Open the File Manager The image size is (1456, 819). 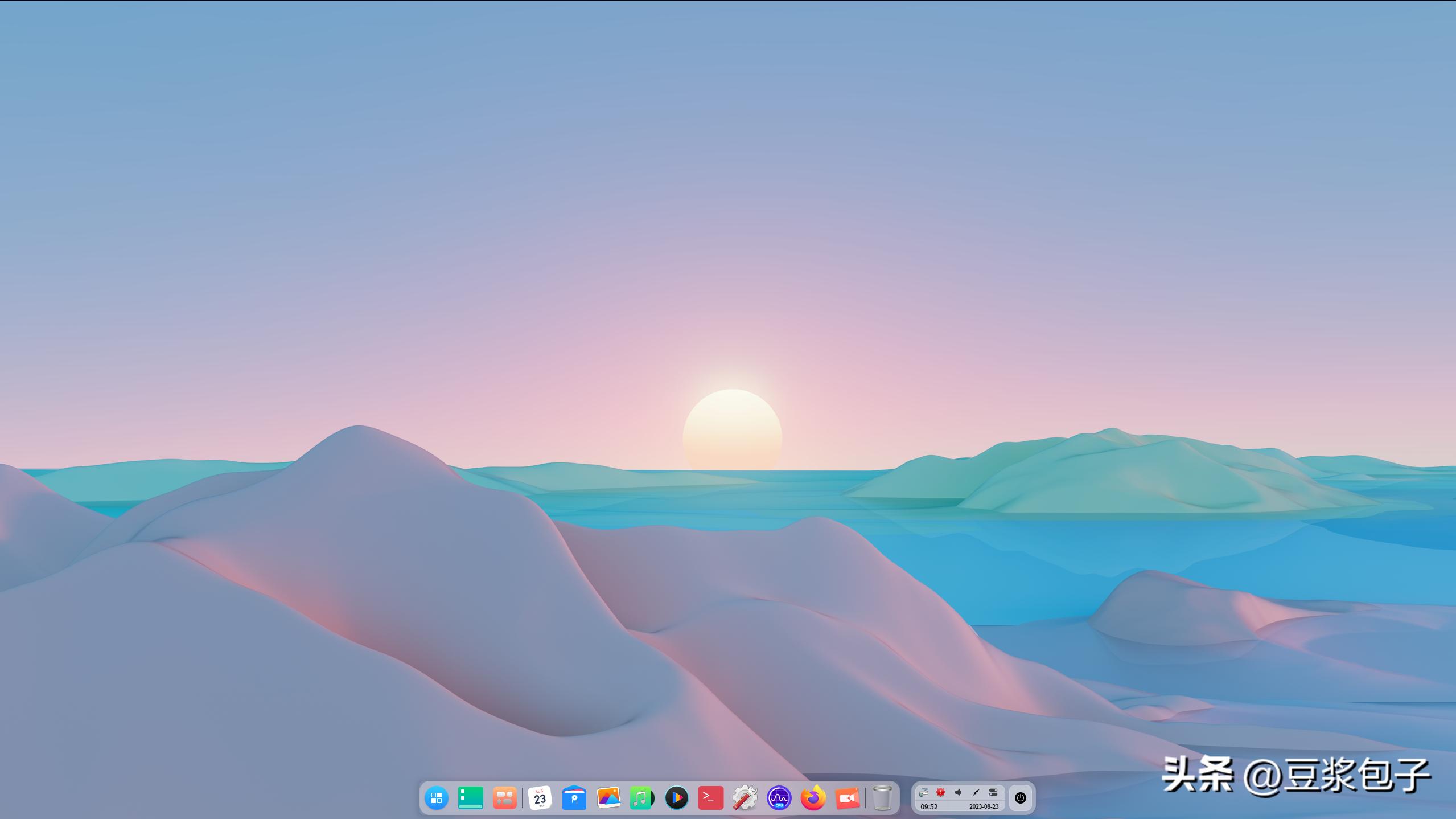coord(471,797)
